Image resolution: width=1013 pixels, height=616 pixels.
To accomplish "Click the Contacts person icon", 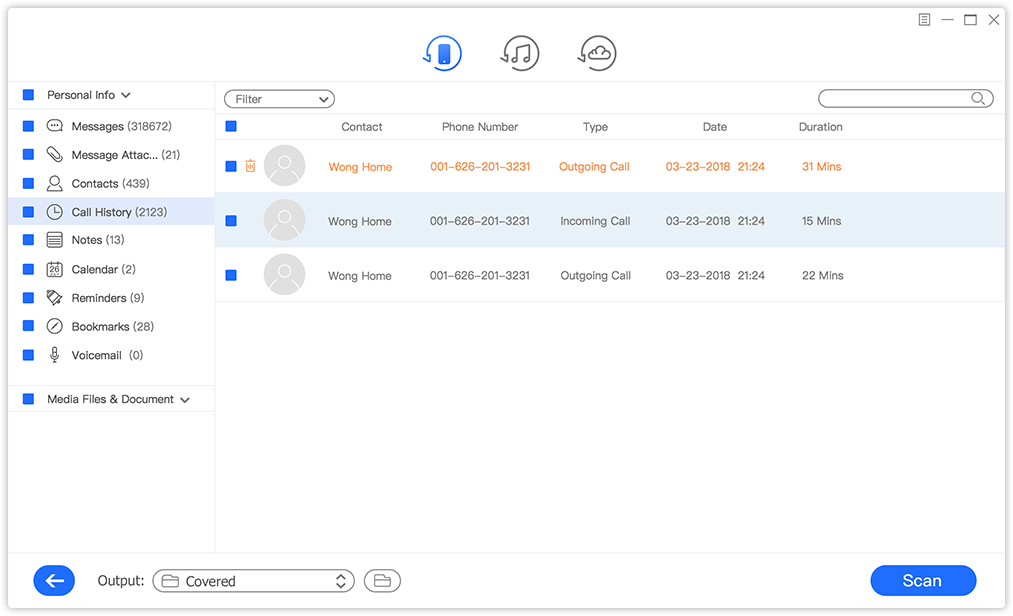I will [x=55, y=184].
